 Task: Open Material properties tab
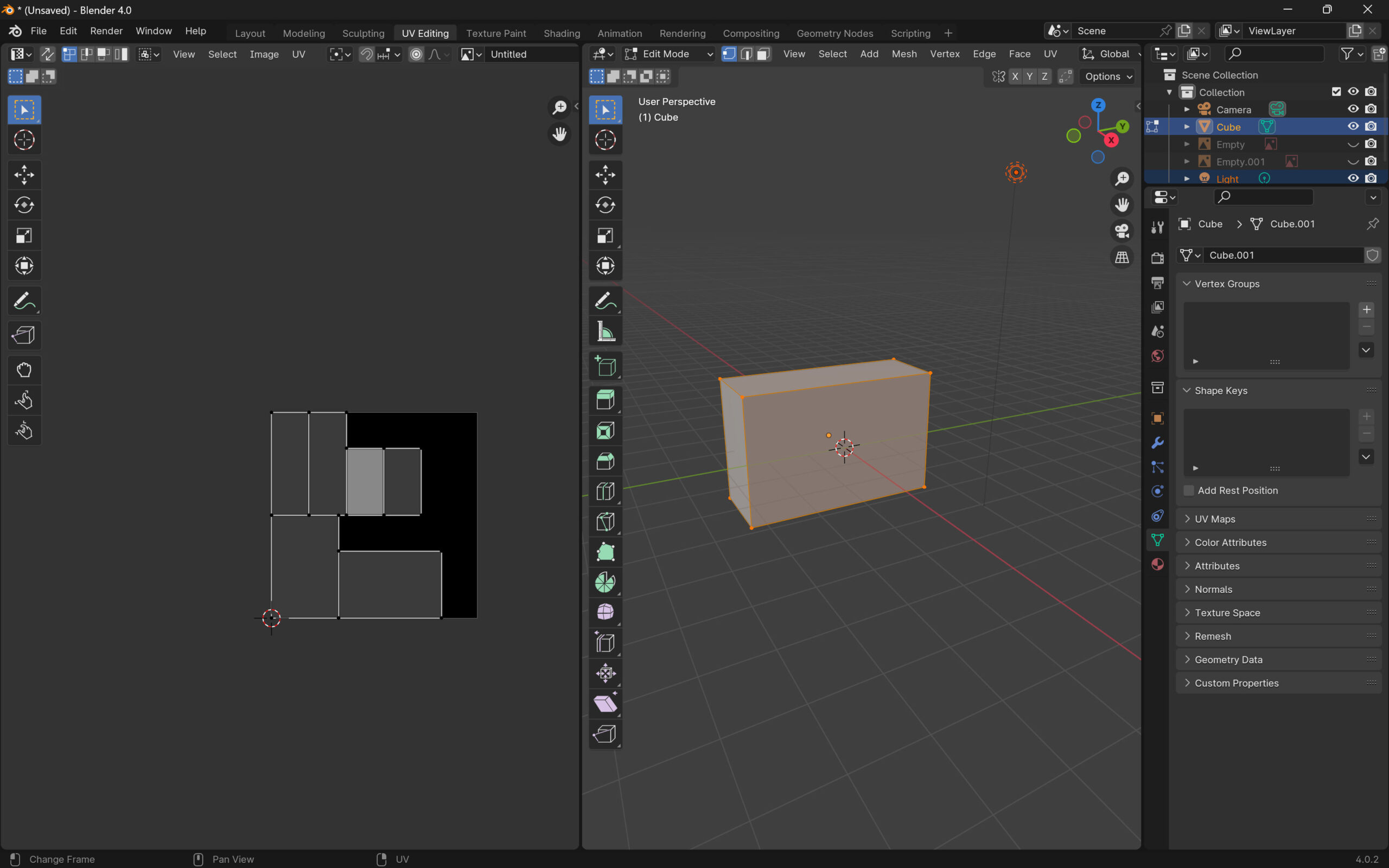tap(1157, 564)
